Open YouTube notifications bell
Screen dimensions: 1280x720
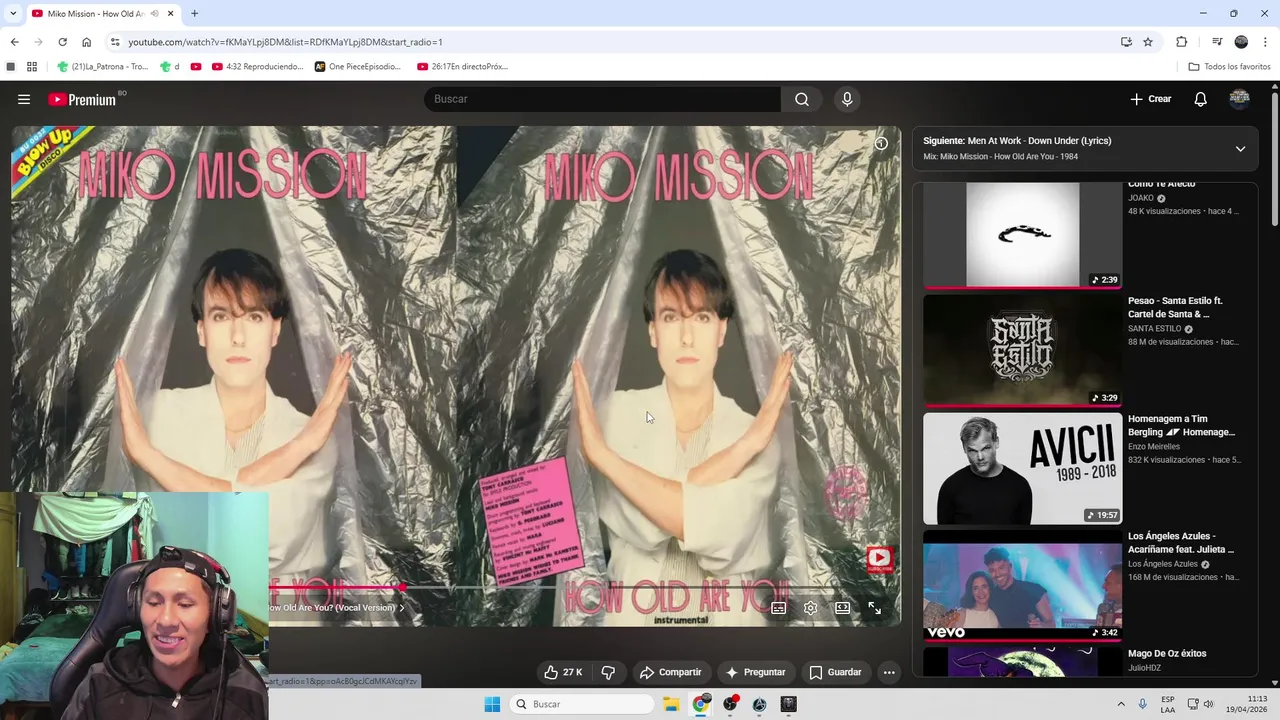1200,99
